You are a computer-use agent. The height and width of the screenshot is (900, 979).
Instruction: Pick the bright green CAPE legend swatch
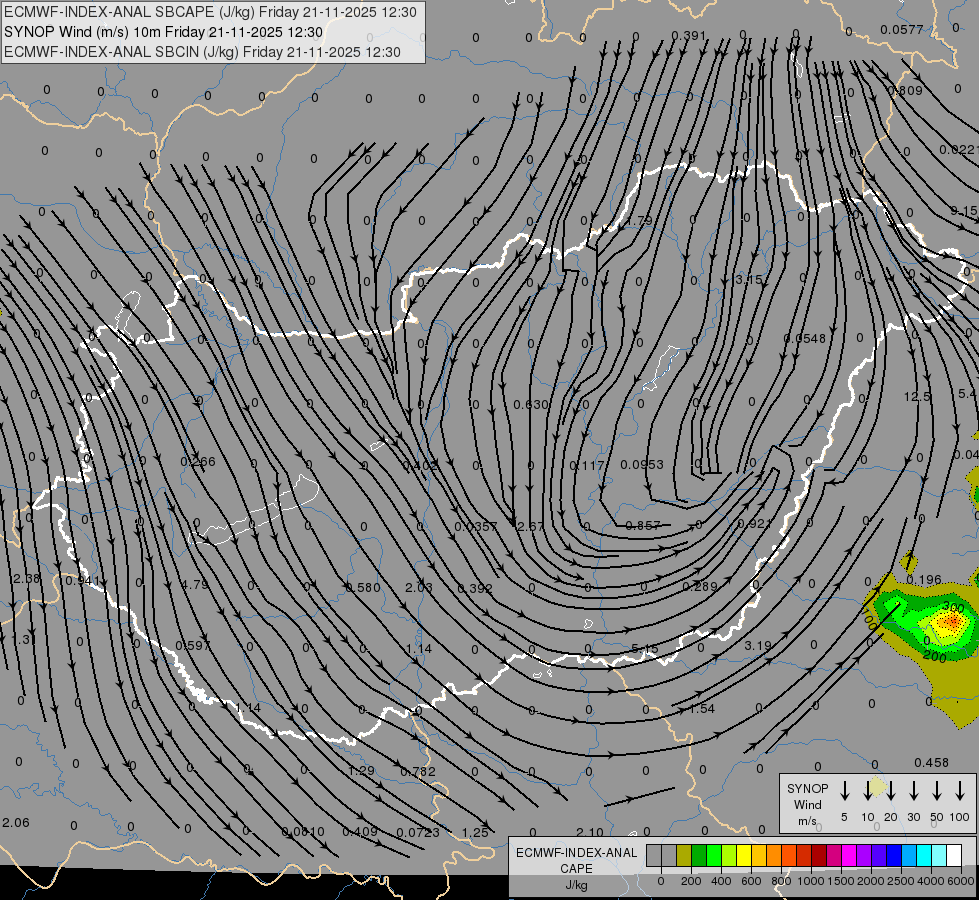[x=714, y=856]
